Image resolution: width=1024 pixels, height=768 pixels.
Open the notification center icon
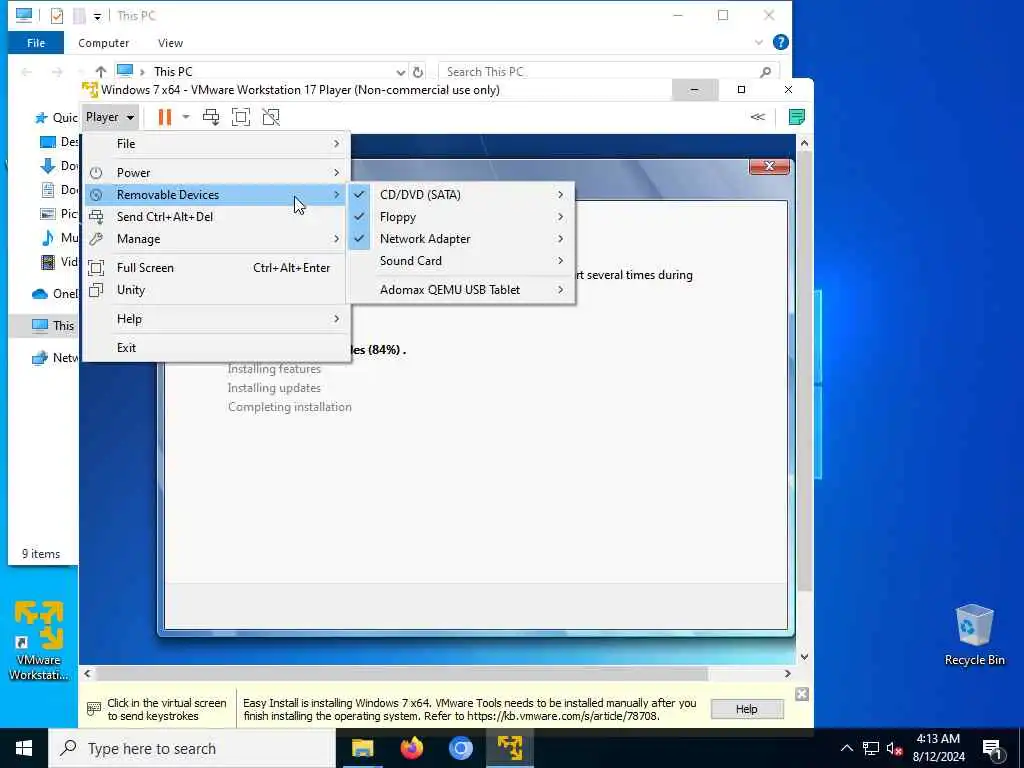click(x=992, y=749)
